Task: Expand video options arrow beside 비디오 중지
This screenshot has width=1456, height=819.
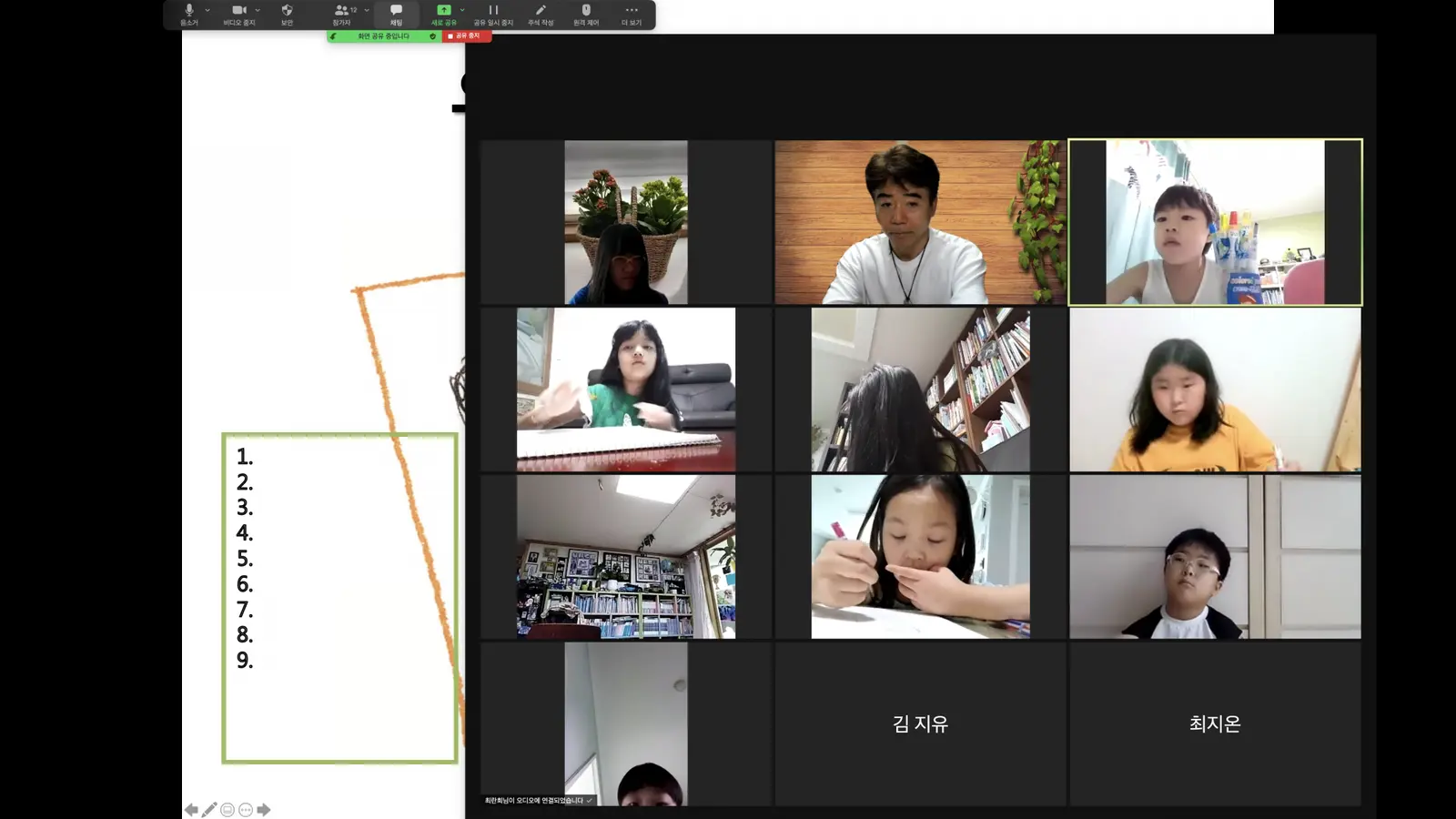Action: (x=258, y=10)
